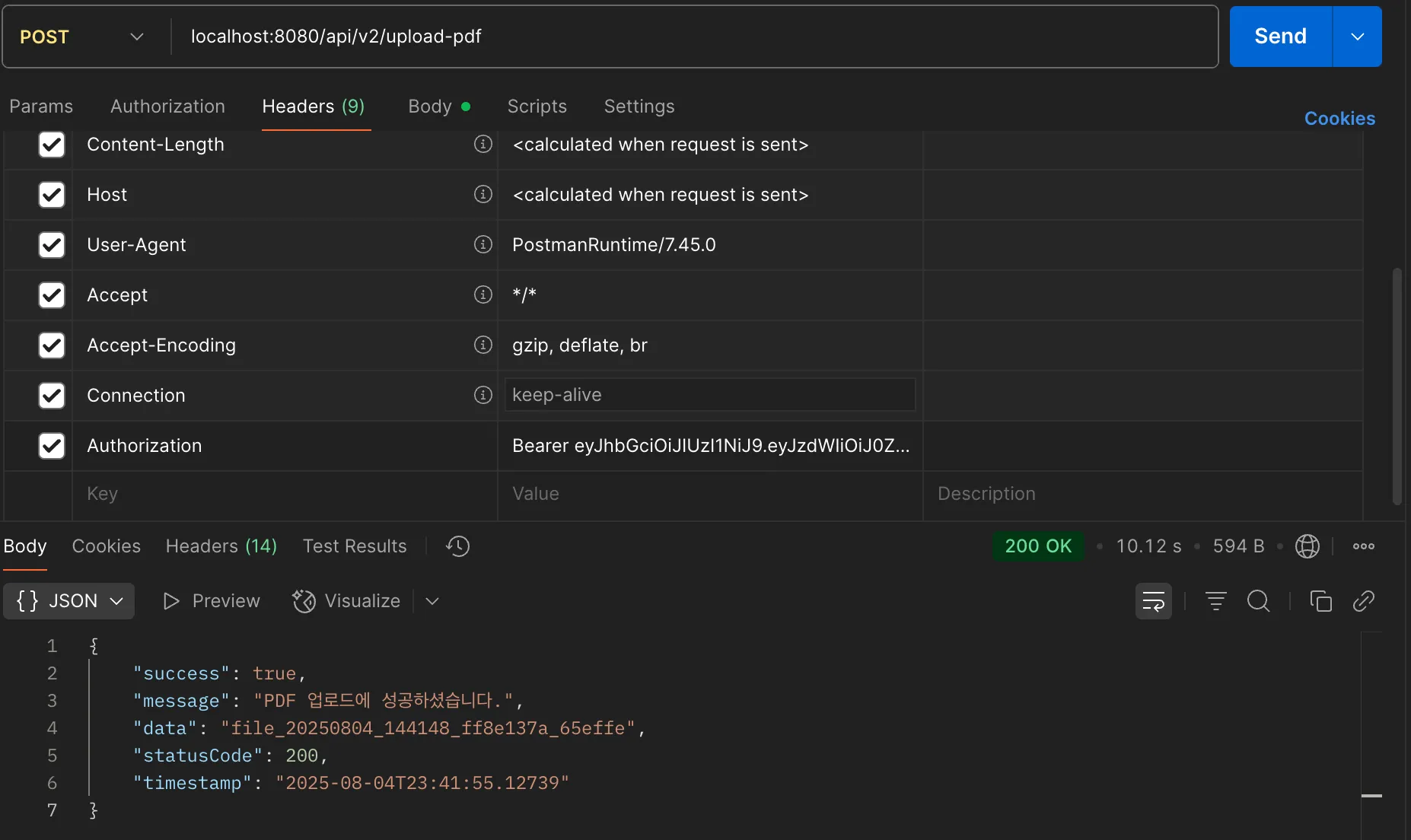Open response history clock icon
Viewport: 1411px width, 840px height.
point(458,546)
